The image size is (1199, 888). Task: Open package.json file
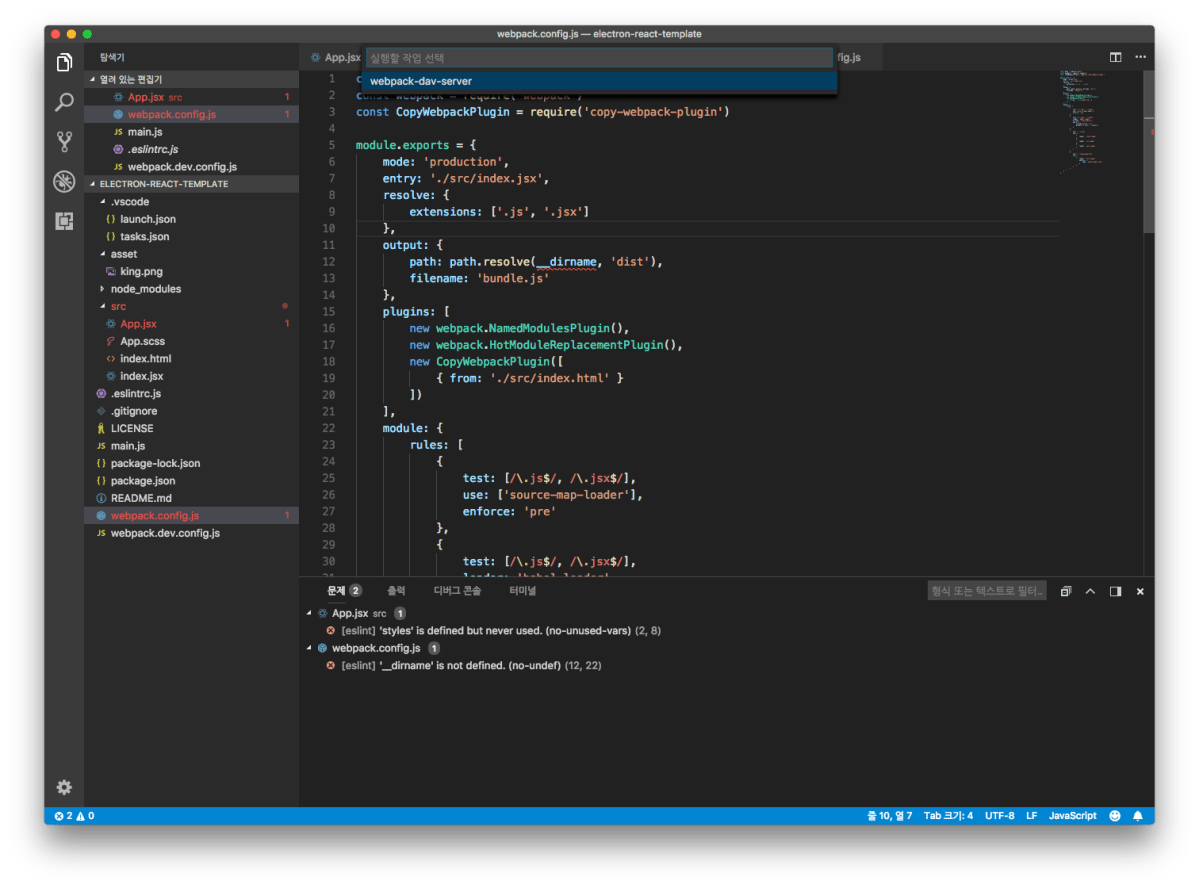click(x=191, y=481)
